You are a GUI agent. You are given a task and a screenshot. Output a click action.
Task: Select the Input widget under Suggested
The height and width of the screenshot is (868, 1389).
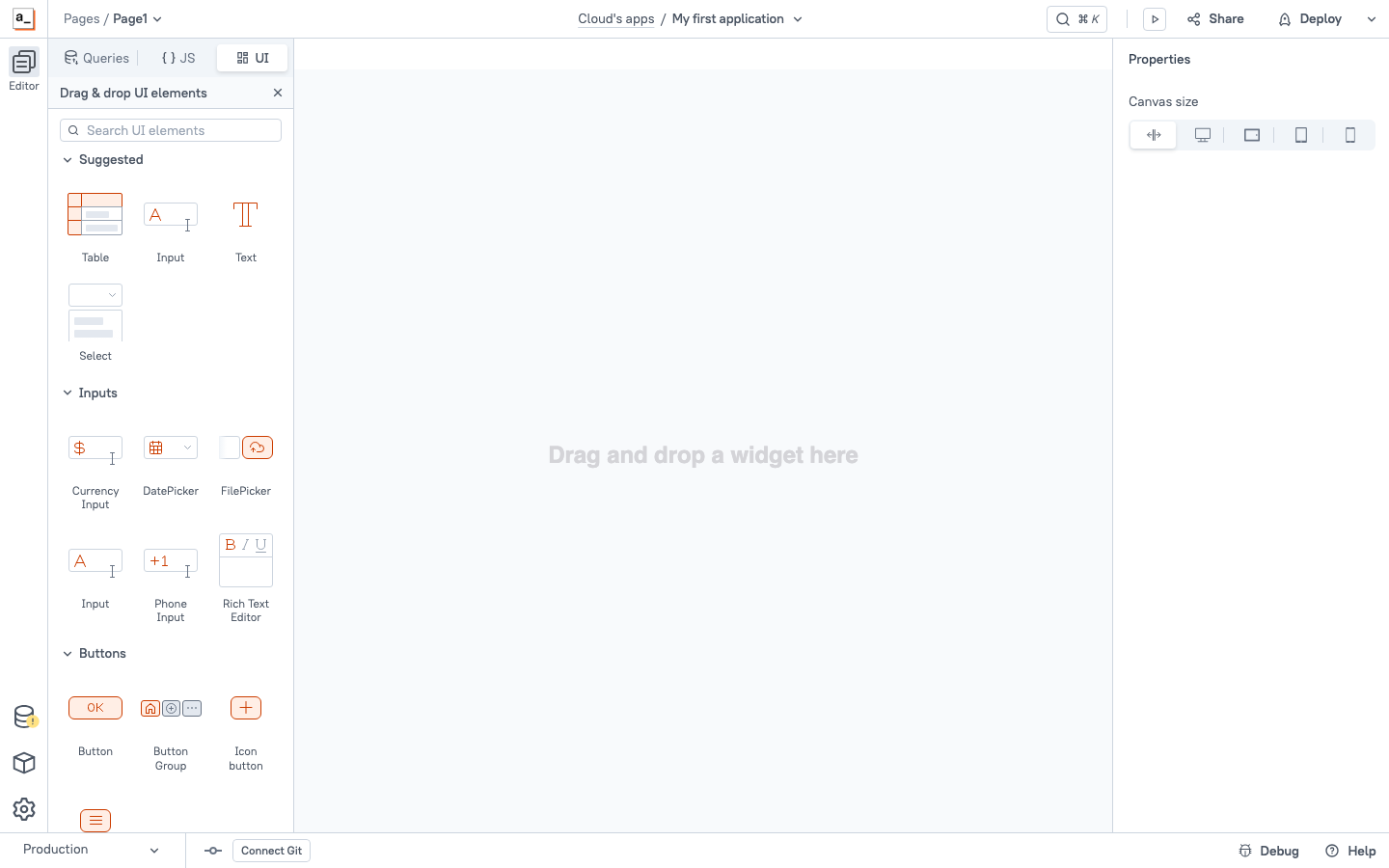point(171,228)
